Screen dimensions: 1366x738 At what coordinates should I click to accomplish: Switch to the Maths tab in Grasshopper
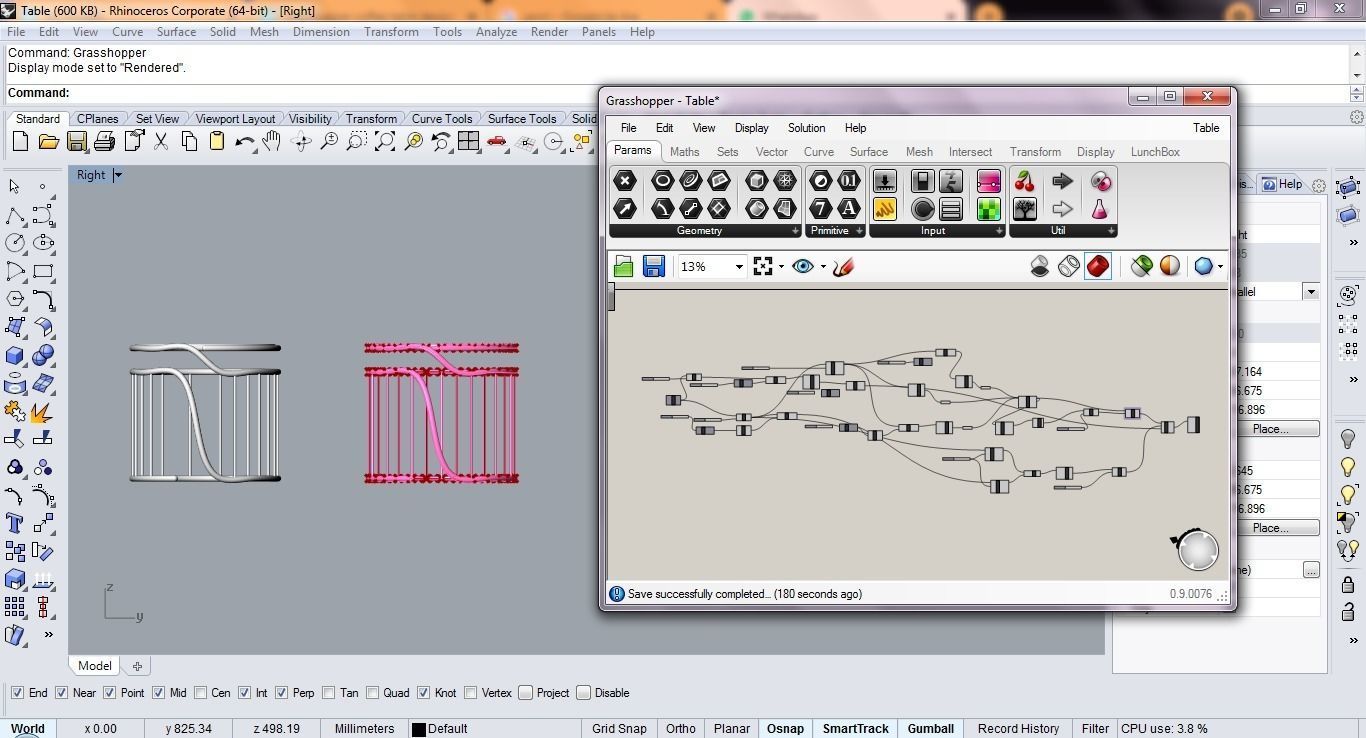[x=684, y=152]
